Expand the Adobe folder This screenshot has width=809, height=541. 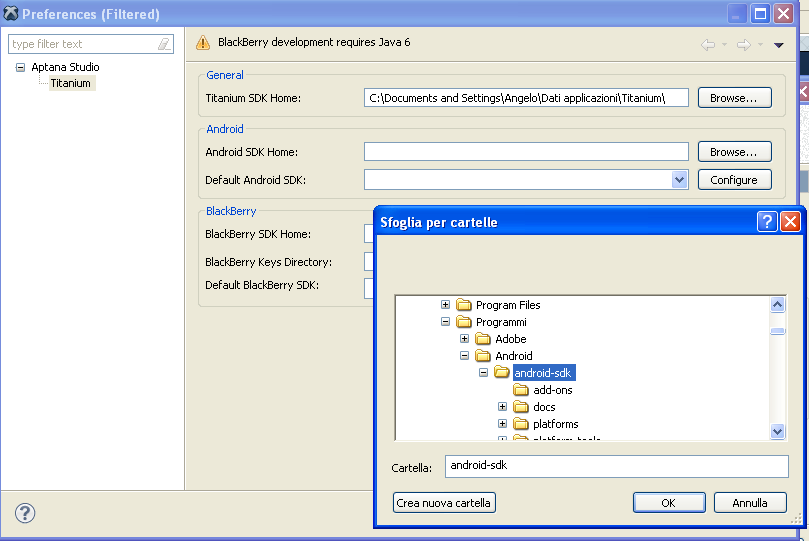464,338
